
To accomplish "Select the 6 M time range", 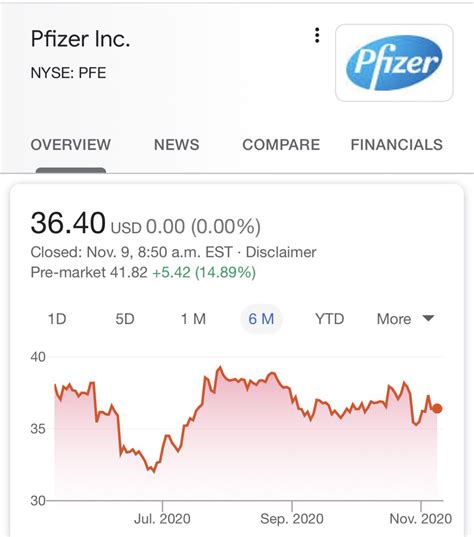I will 261,319.
